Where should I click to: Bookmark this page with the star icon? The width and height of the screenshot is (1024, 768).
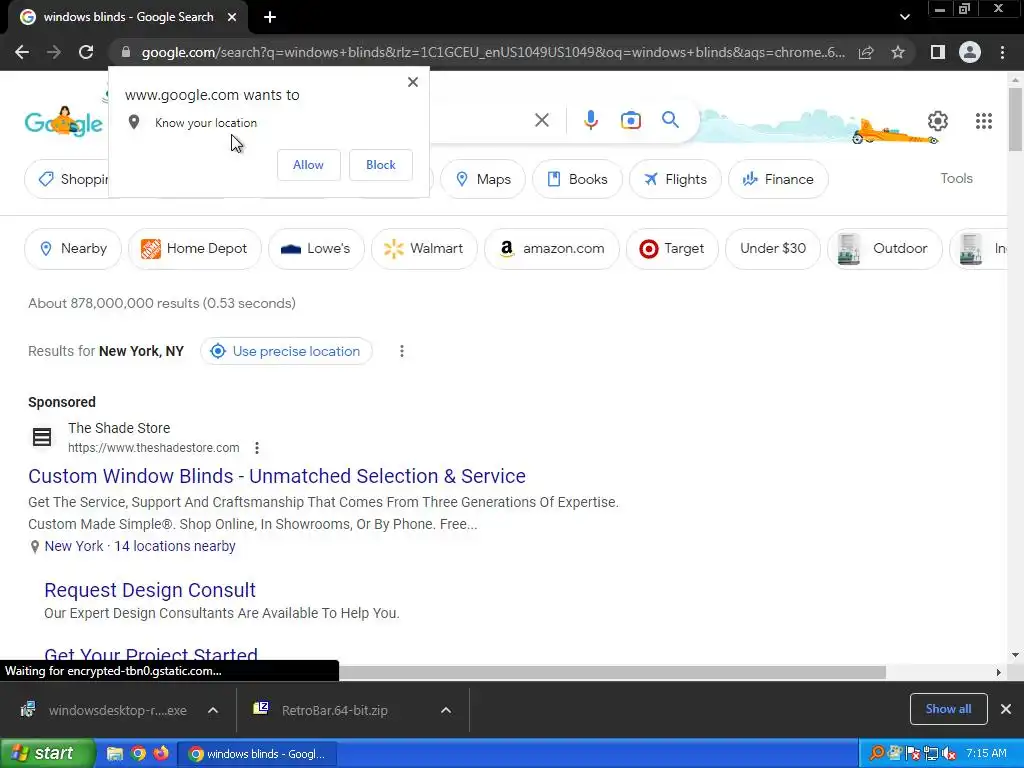pyautogui.click(x=898, y=52)
